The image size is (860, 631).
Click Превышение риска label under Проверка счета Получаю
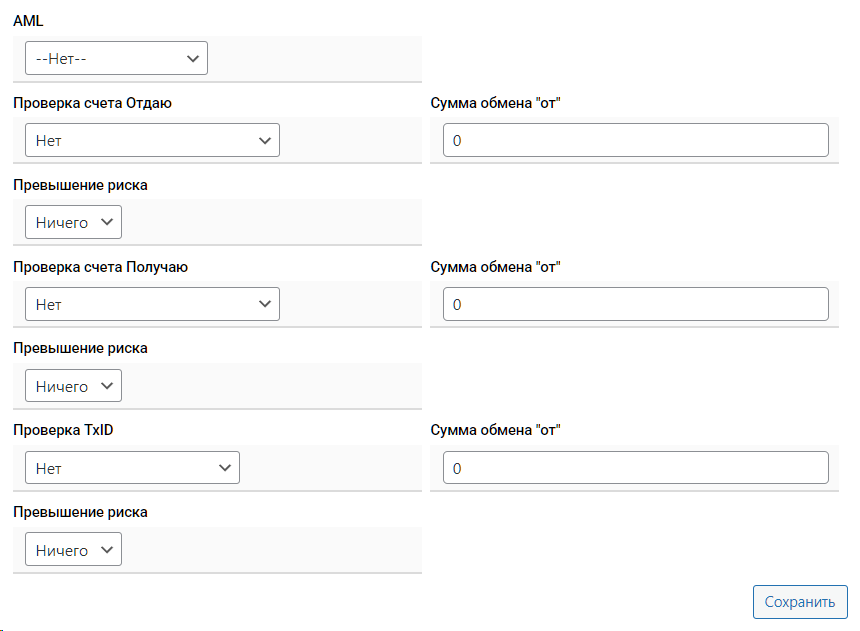point(80,348)
